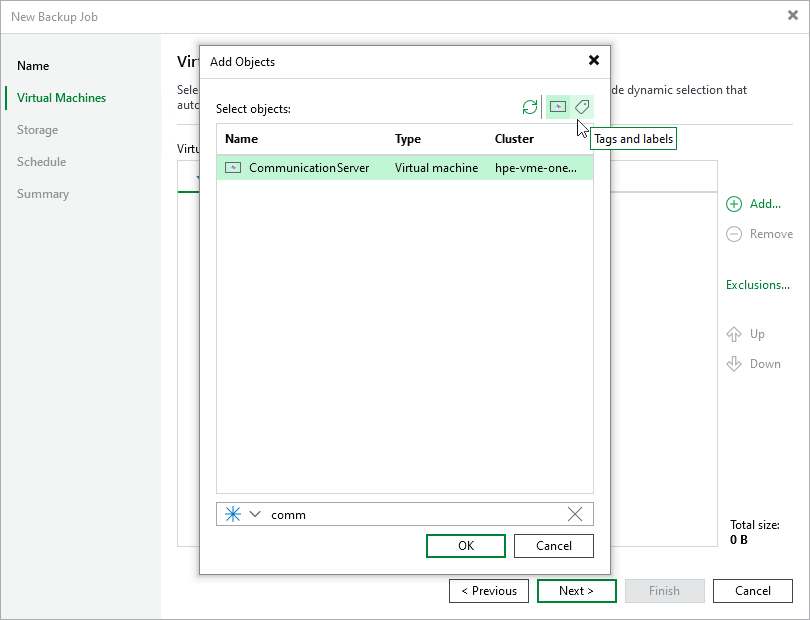This screenshot has width=810, height=620.
Task: Switch to Tags and labels view
Action: coord(582,107)
